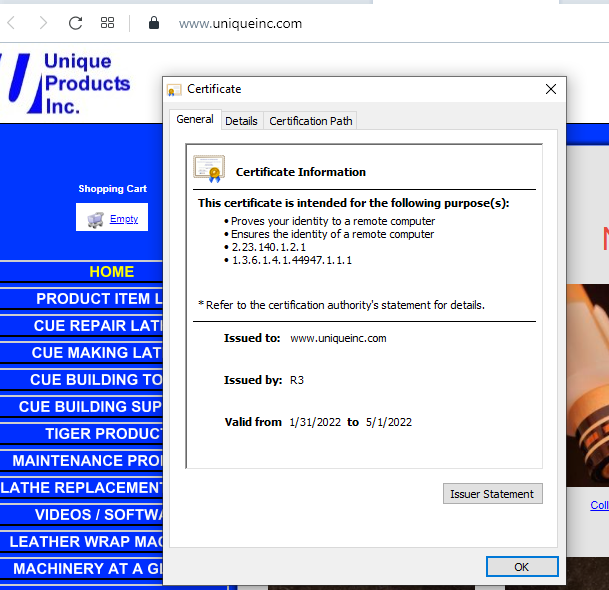This screenshot has height=590, width=609.
Task: Open the Certification Path tab
Action: tap(311, 121)
